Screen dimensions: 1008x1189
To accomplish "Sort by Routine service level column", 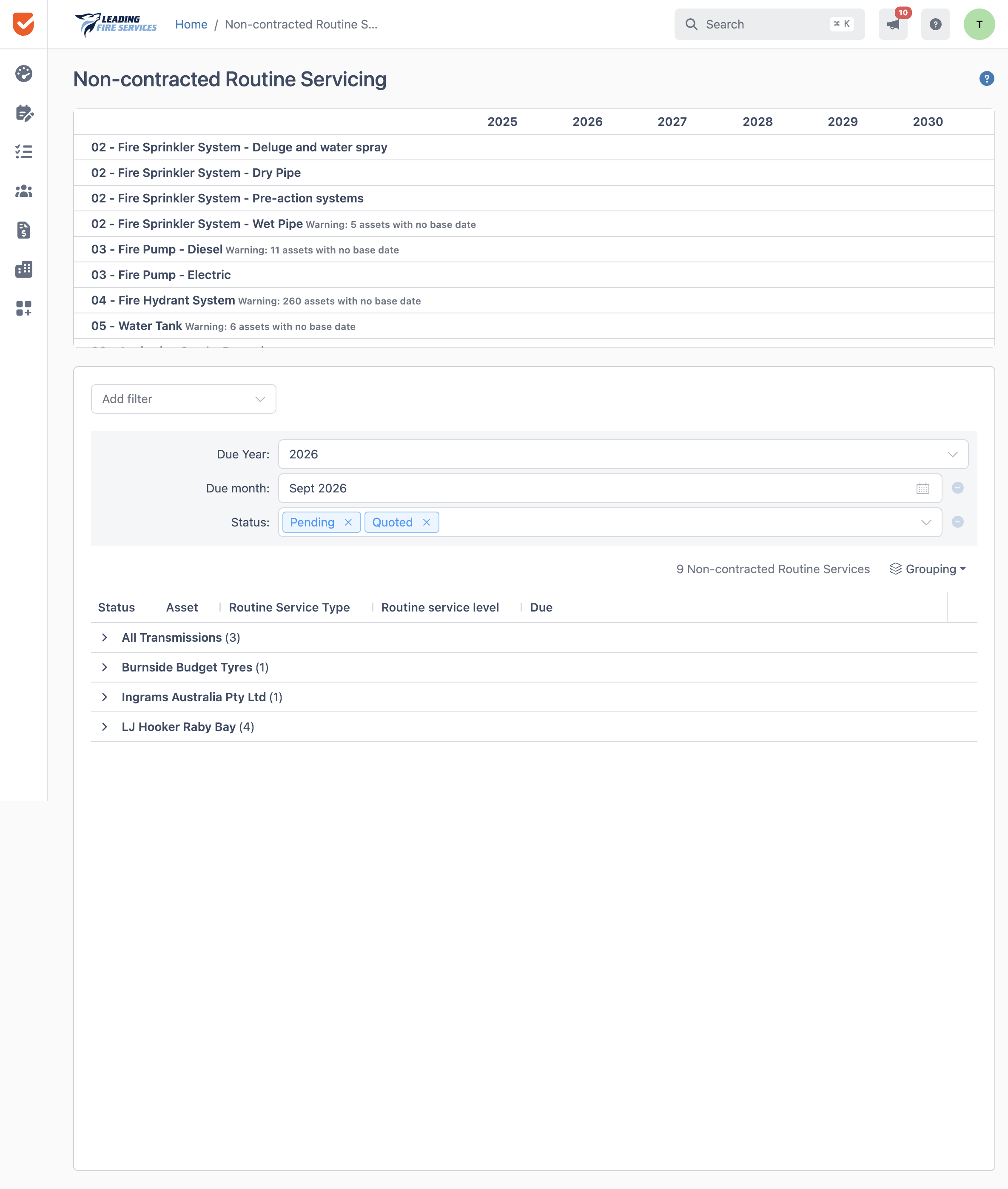I will click(x=440, y=607).
